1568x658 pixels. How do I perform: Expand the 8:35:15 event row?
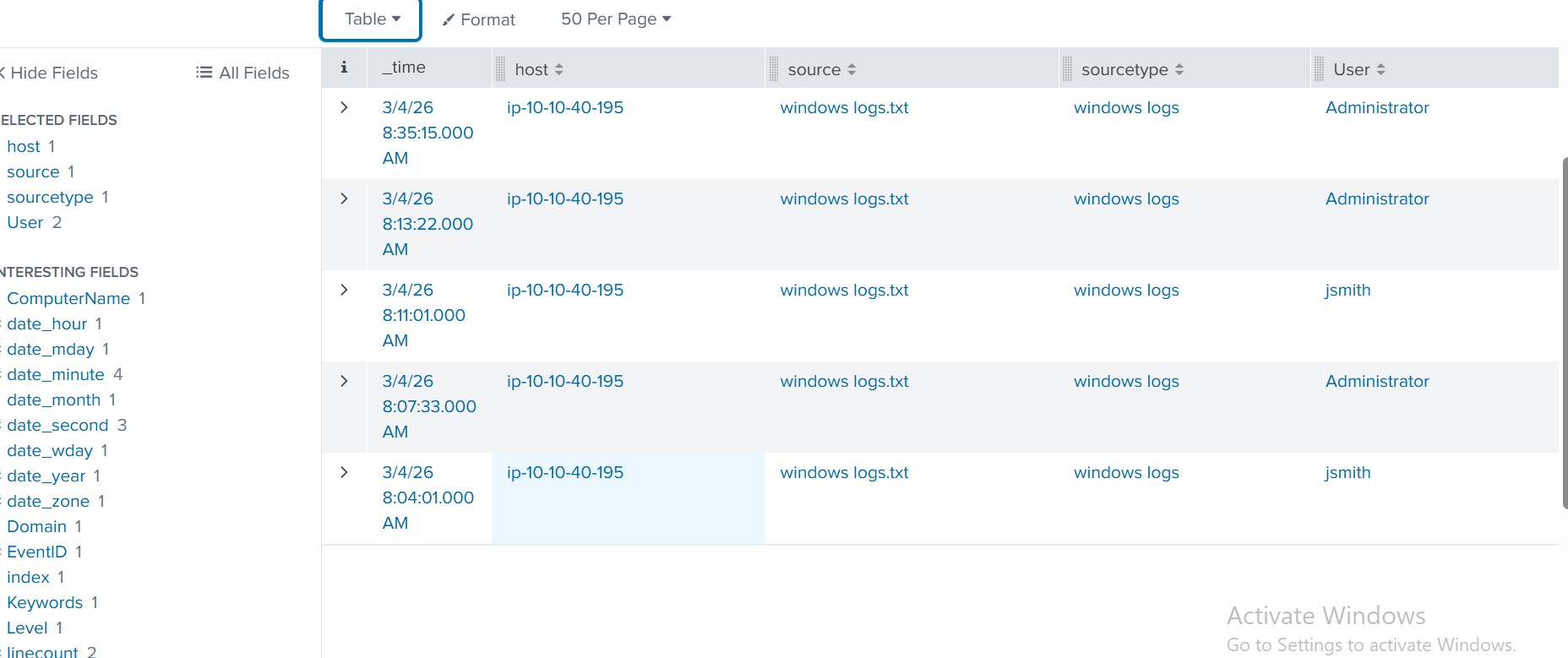coord(344,107)
